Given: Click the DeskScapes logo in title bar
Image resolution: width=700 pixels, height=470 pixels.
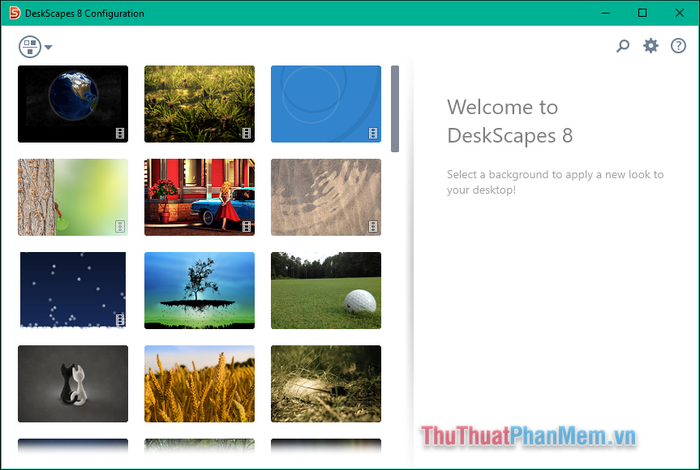Looking at the screenshot, I should [15, 13].
